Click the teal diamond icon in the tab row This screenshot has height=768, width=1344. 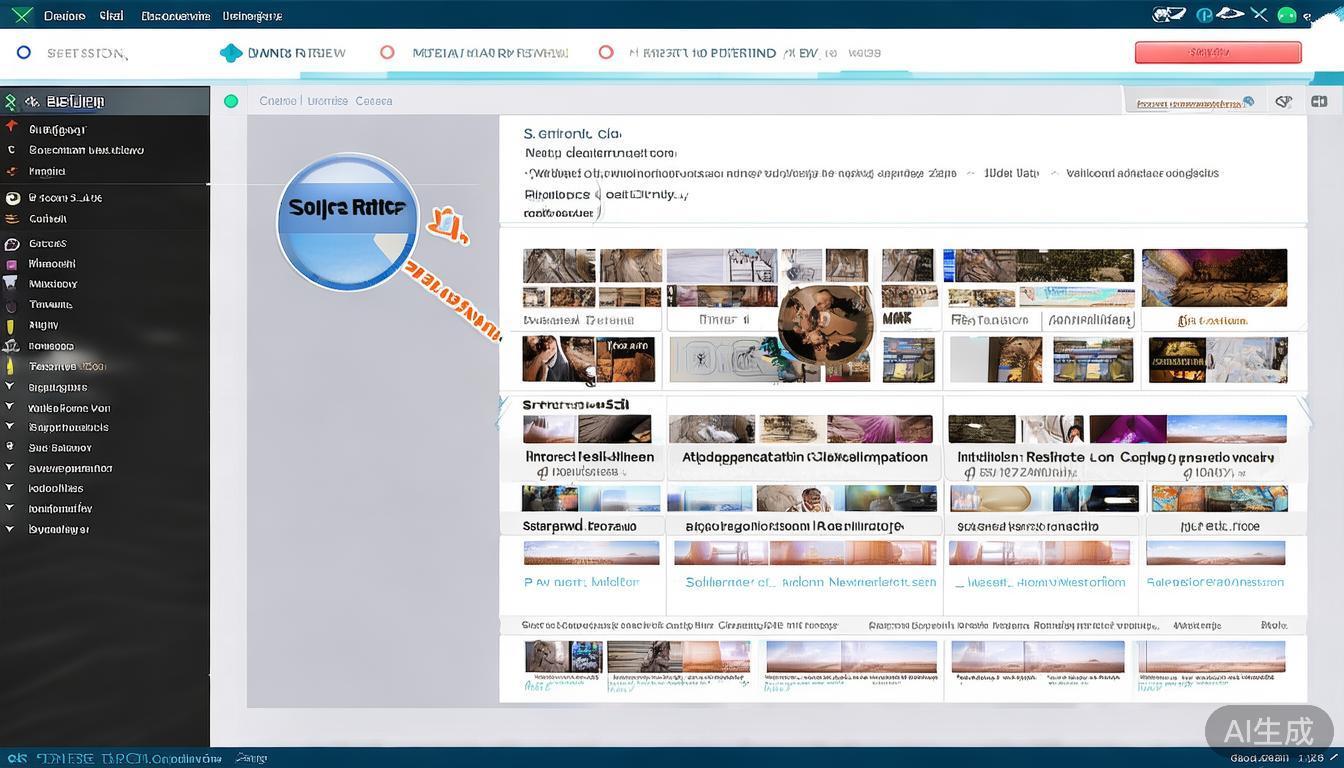(x=231, y=53)
